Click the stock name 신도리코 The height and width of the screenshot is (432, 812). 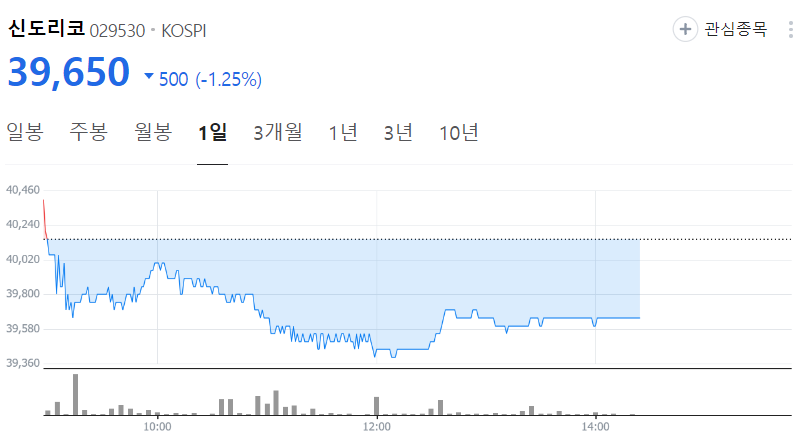(x=46, y=28)
